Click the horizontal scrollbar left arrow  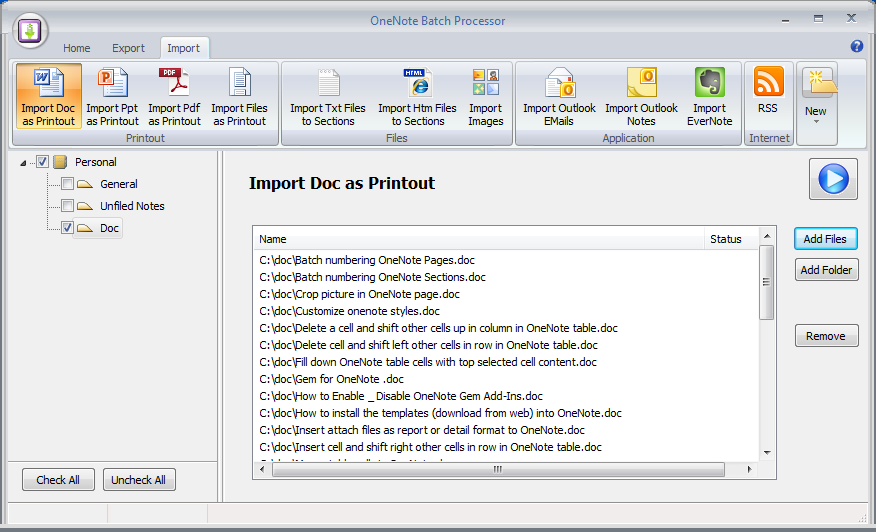(263, 469)
